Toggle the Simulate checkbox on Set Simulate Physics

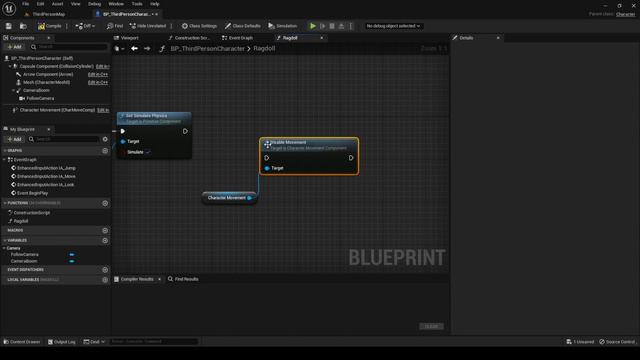tap(148, 152)
